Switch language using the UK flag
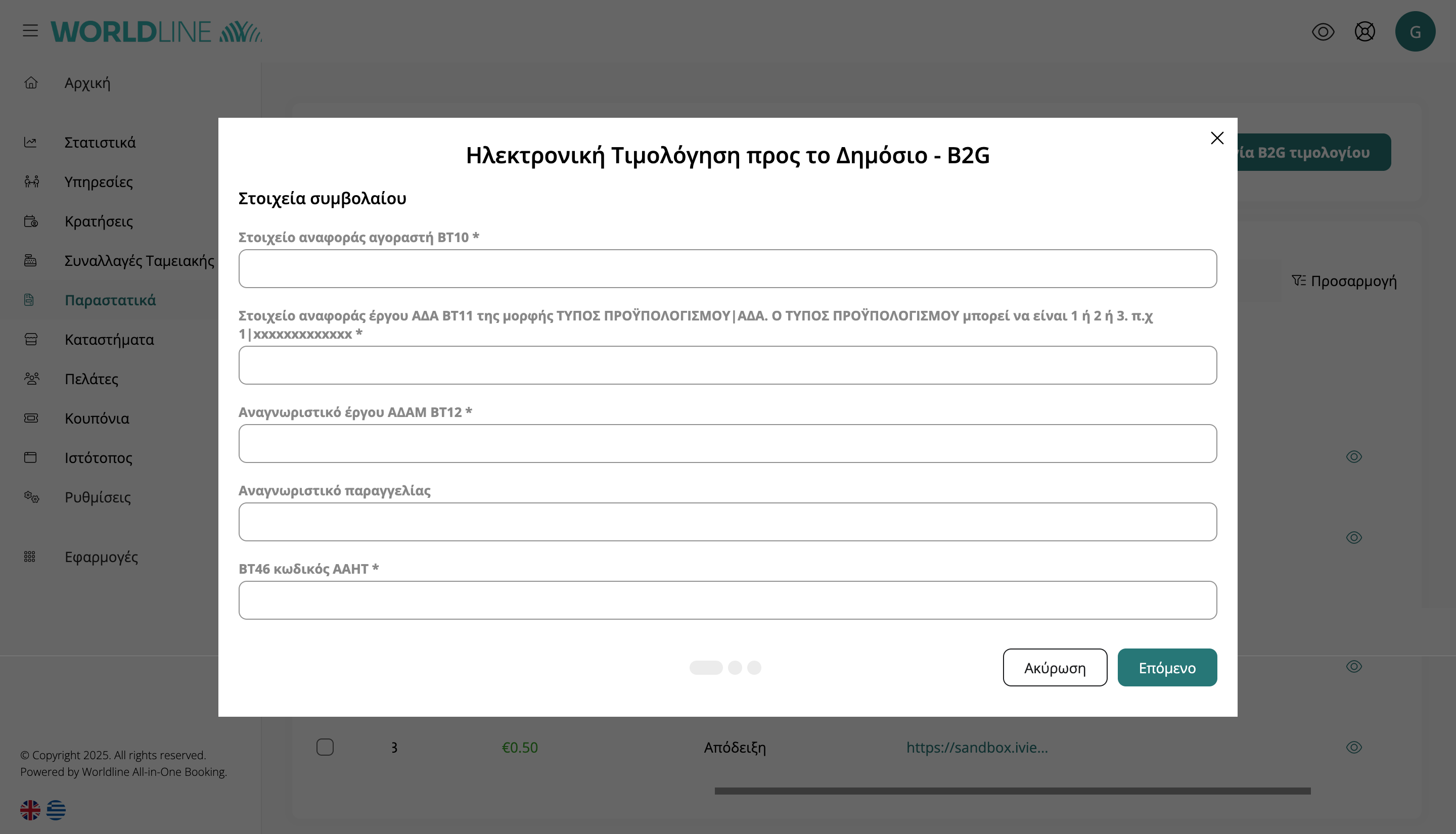This screenshot has width=1456, height=834. 30,809
